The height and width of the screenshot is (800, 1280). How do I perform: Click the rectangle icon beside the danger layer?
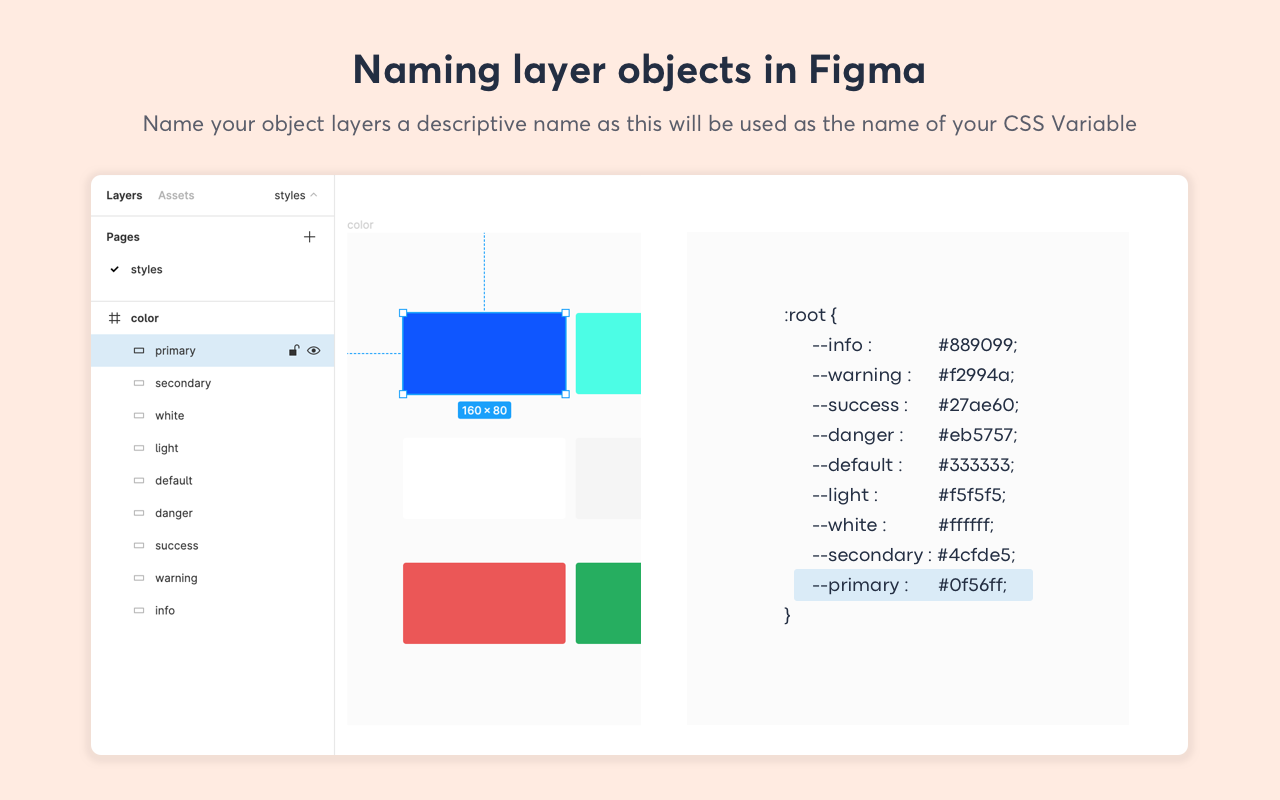coord(138,513)
